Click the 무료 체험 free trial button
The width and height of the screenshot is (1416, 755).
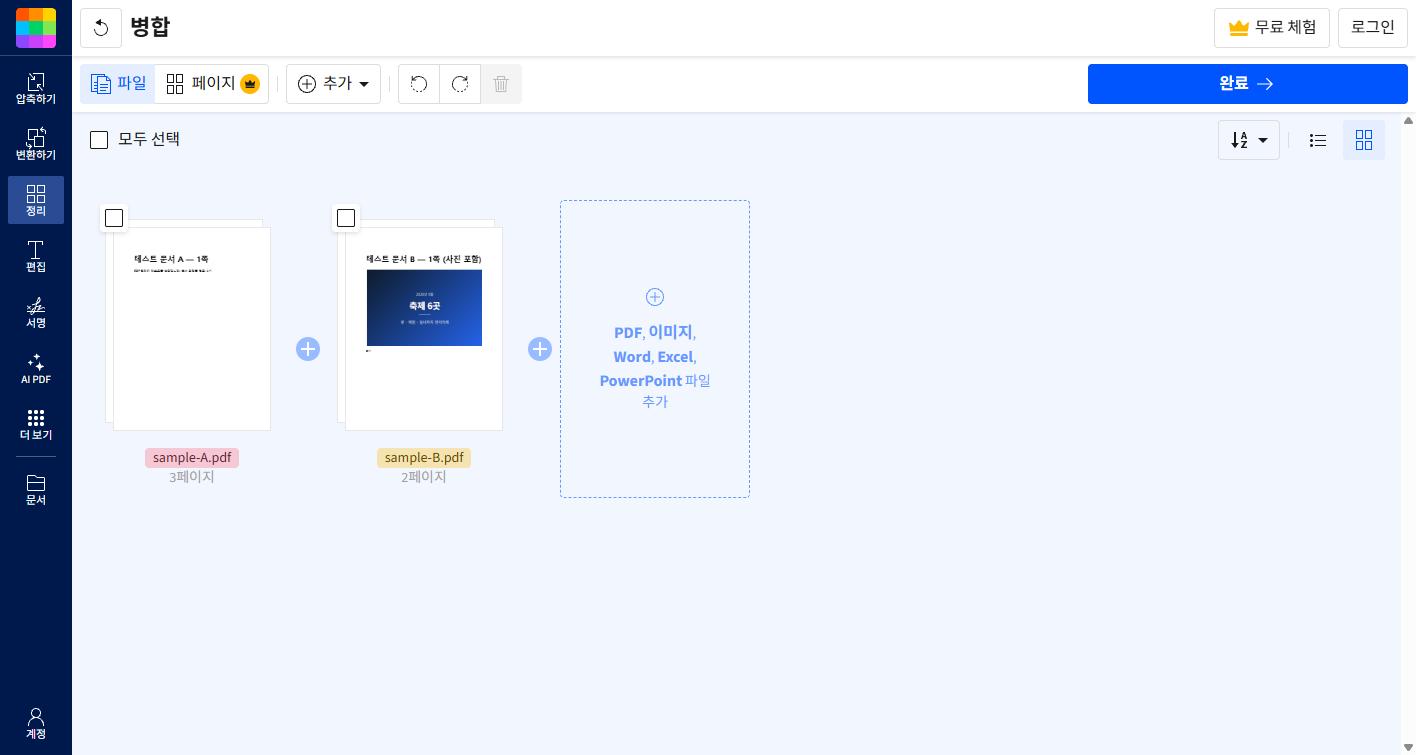click(1272, 28)
